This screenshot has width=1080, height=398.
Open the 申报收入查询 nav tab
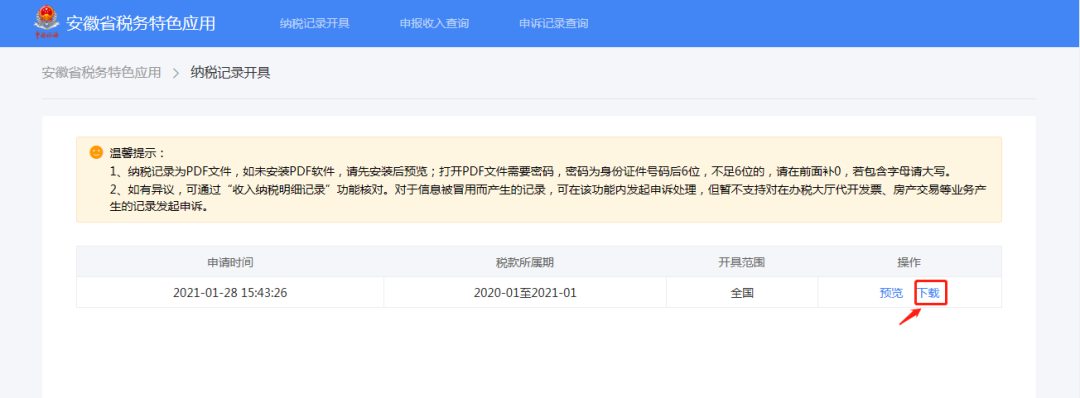coord(435,23)
